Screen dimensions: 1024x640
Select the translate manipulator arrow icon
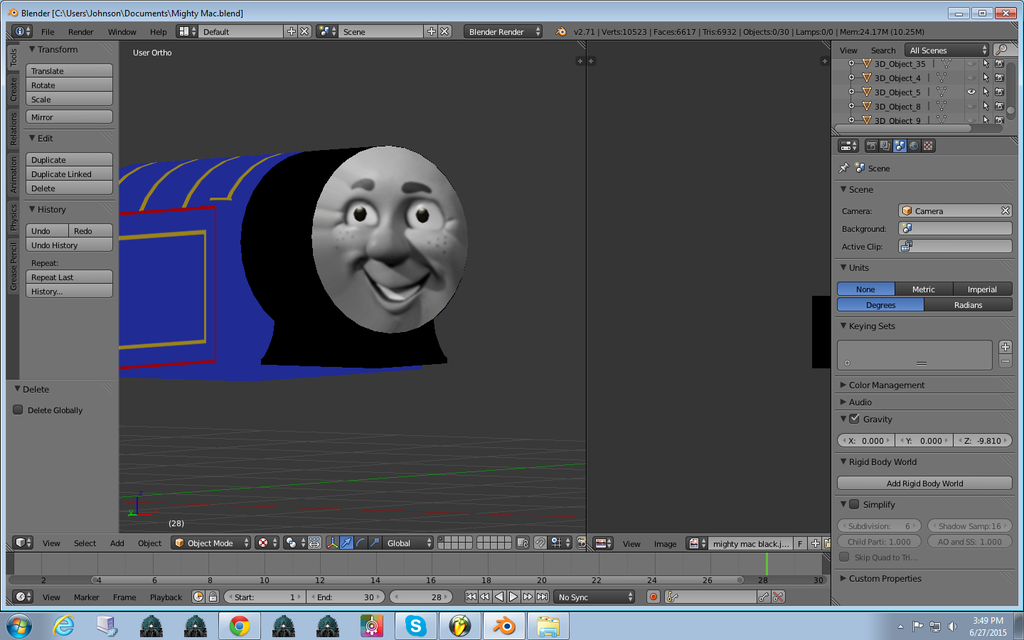coord(346,543)
